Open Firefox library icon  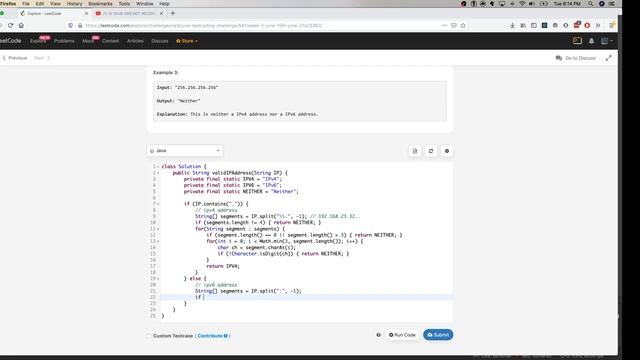[x=523, y=25]
